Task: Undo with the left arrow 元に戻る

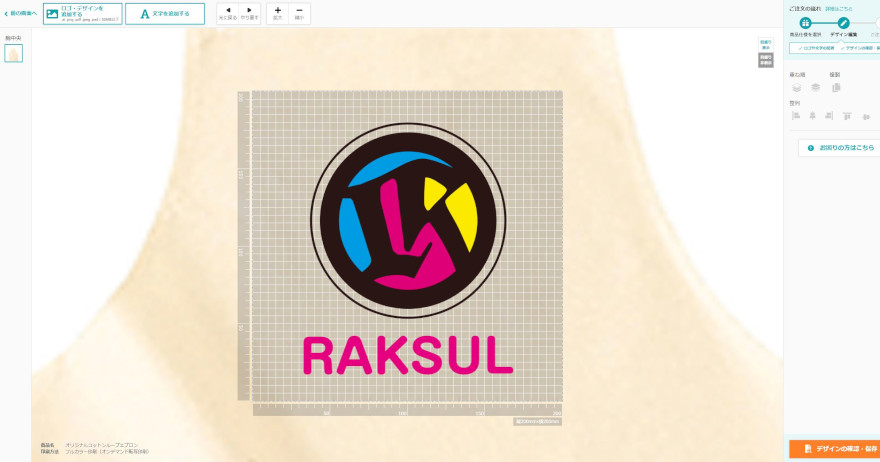Action: click(228, 13)
